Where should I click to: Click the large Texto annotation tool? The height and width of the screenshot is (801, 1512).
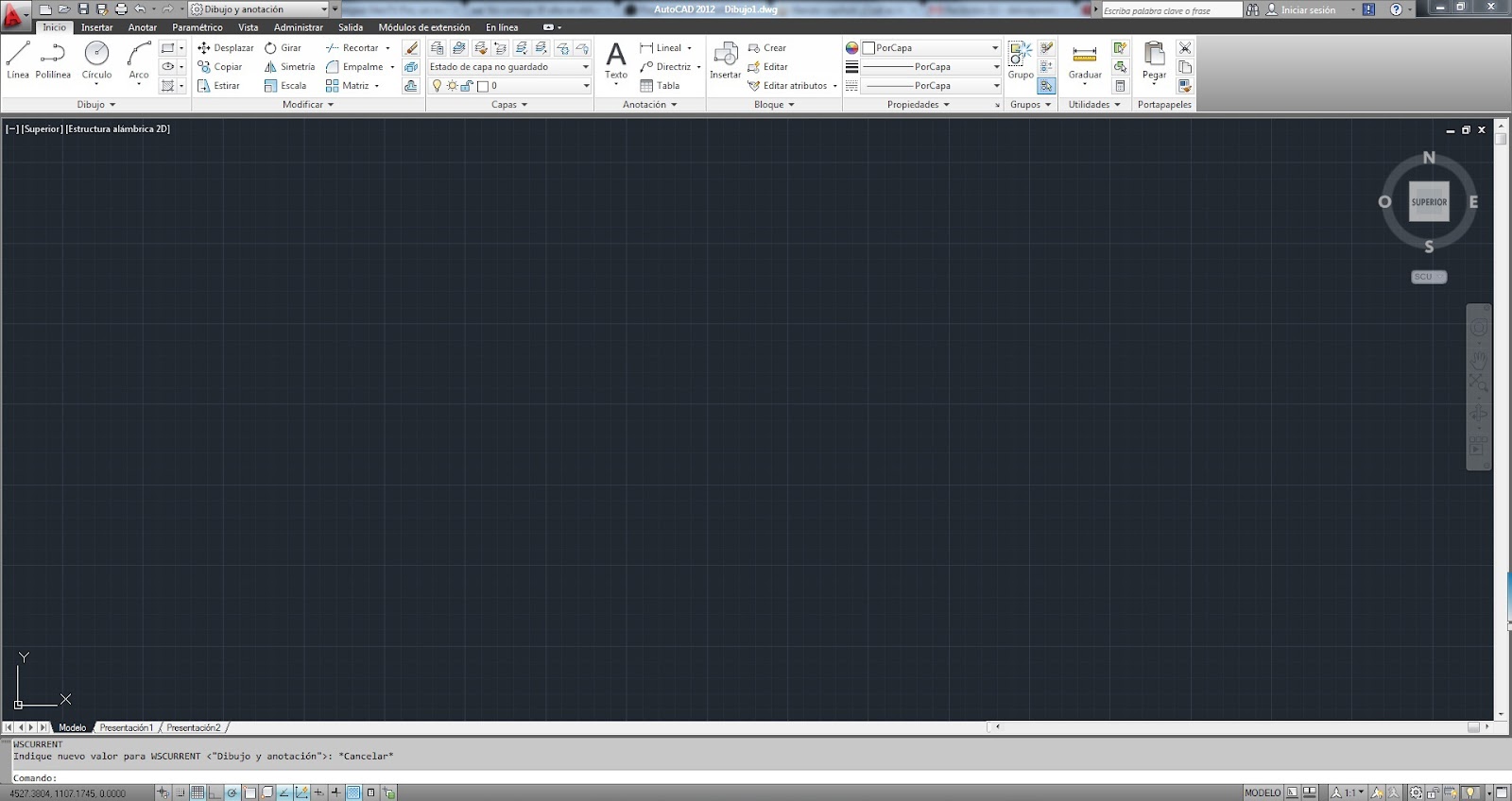(x=616, y=60)
